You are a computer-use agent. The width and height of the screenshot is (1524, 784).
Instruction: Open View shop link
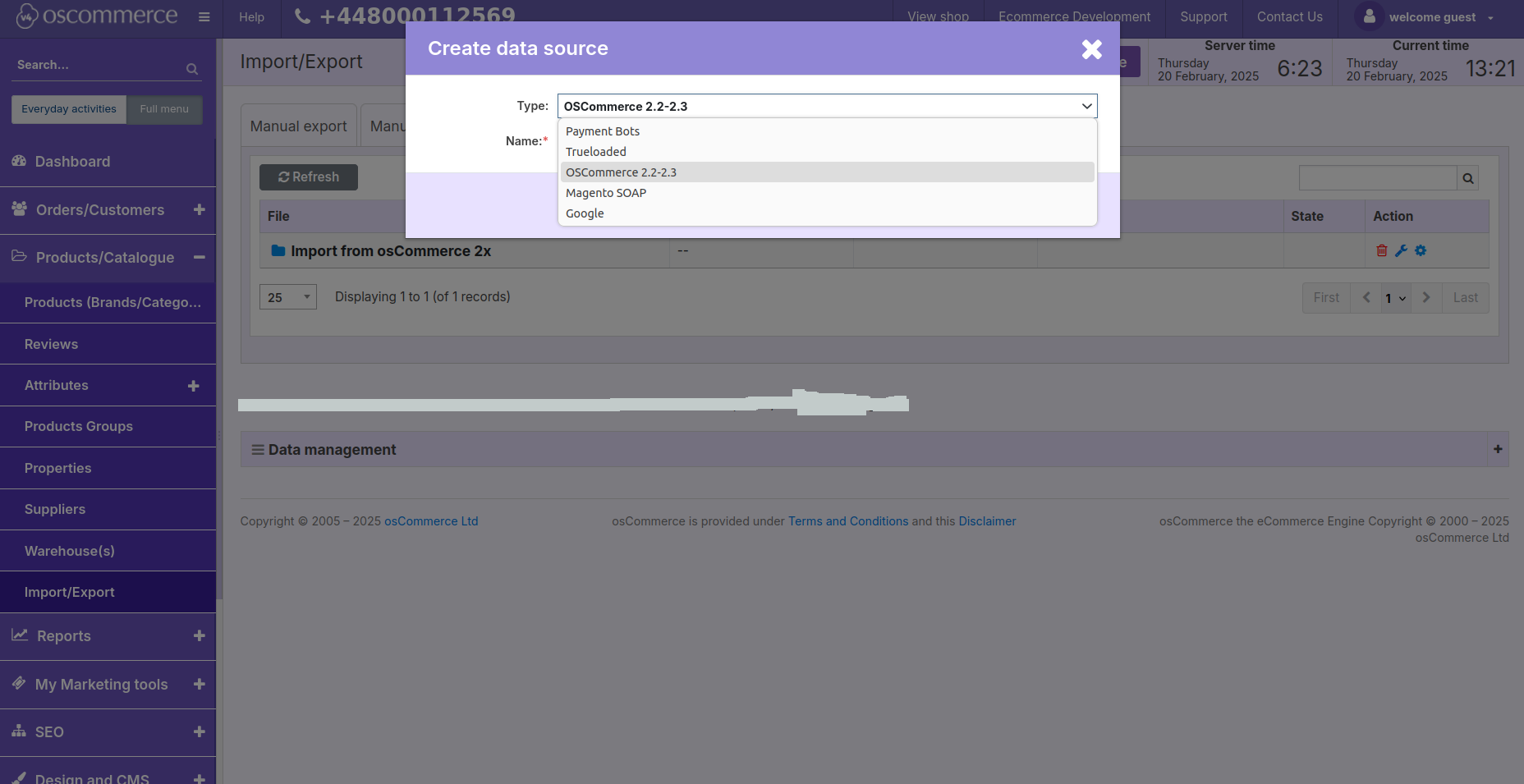click(938, 16)
